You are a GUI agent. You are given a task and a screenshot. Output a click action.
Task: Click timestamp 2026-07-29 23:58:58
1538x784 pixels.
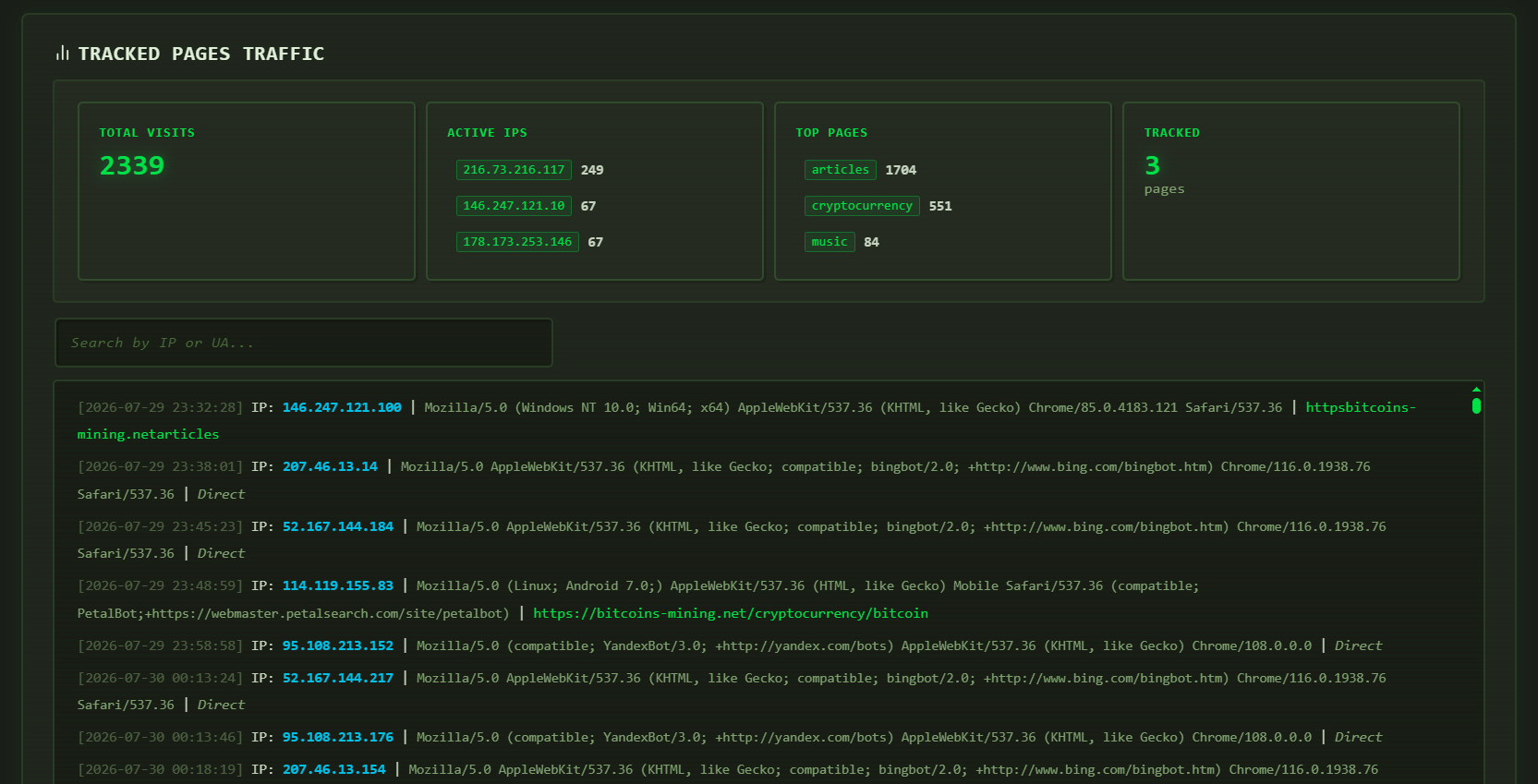(161, 645)
